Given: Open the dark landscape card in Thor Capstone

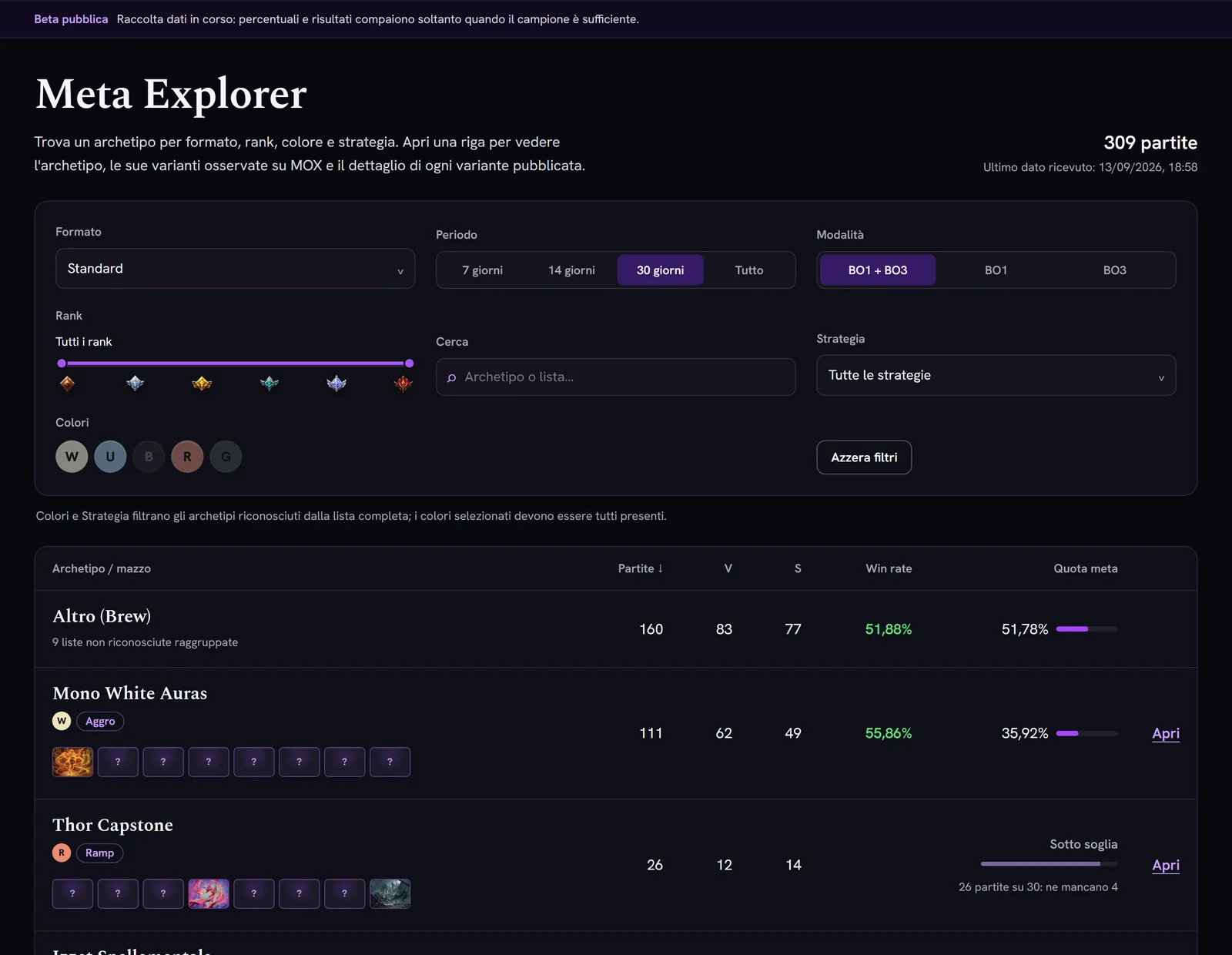Looking at the screenshot, I should tap(390, 893).
